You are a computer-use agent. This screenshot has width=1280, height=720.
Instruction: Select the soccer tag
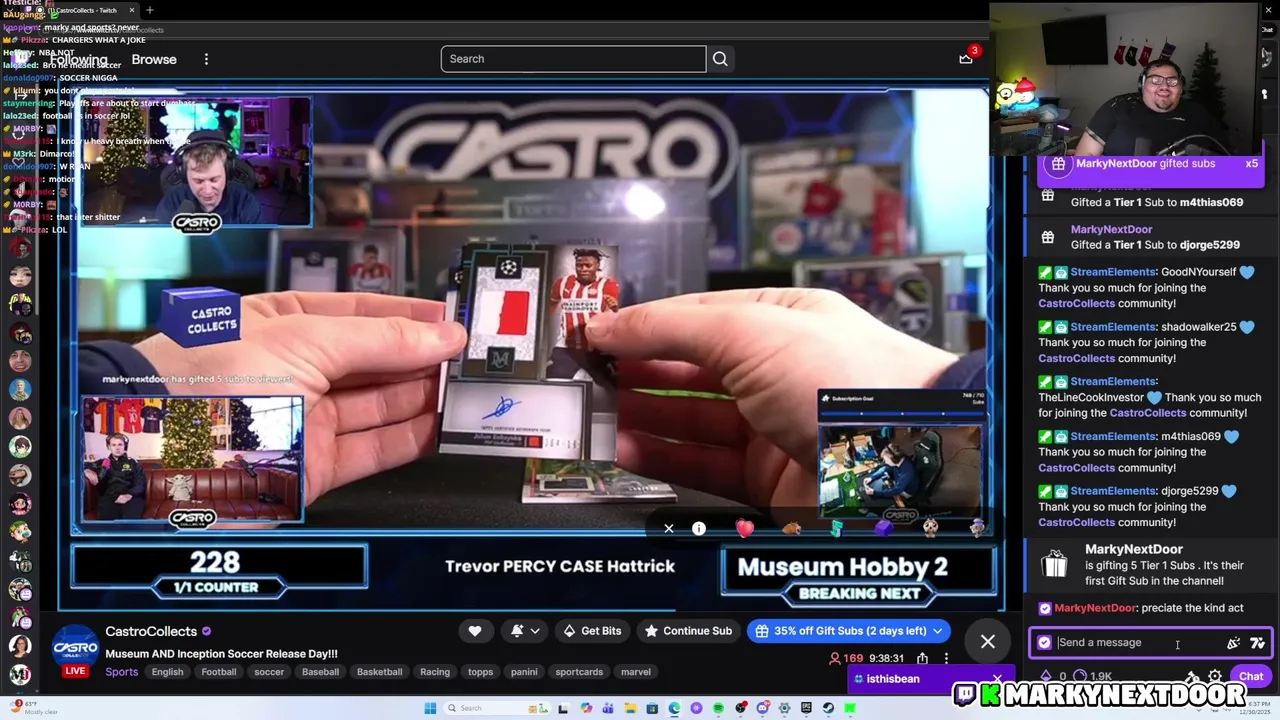pyautogui.click(x=269, y=672)
